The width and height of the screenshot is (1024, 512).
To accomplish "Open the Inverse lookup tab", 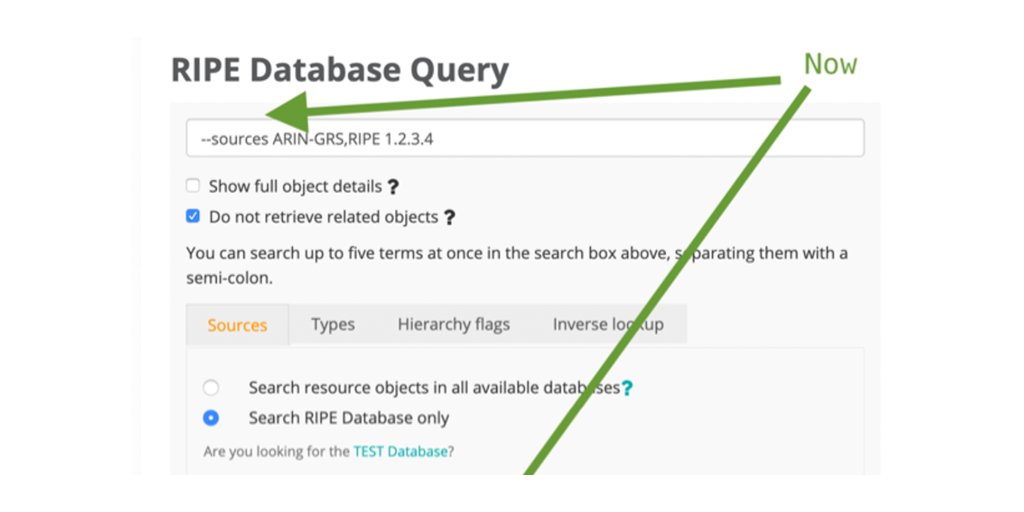I will click(x=608, y=325).
